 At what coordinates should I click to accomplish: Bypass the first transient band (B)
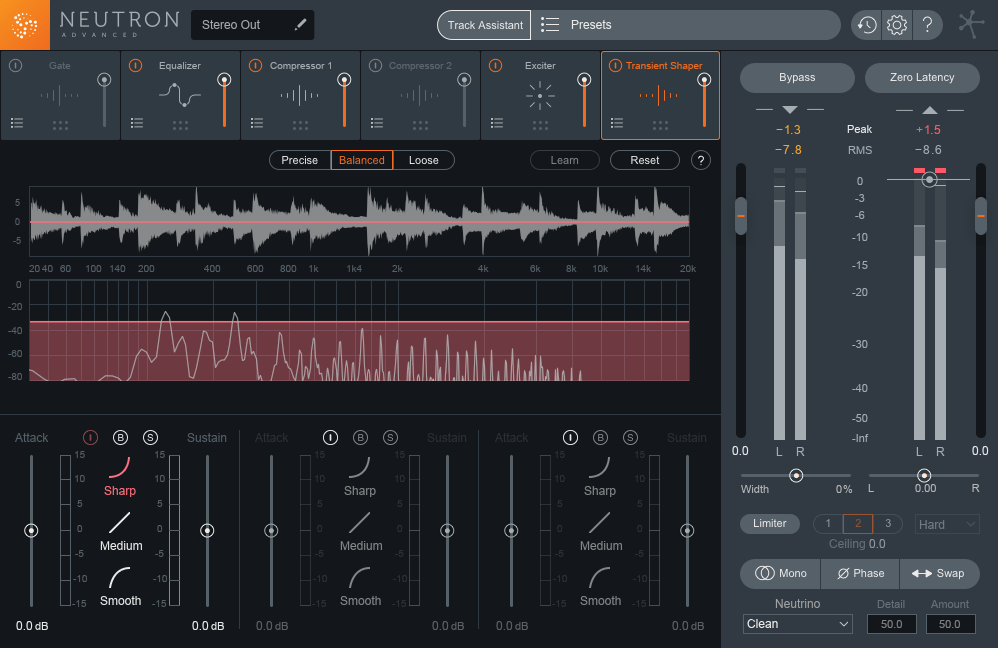coord(120,437)
